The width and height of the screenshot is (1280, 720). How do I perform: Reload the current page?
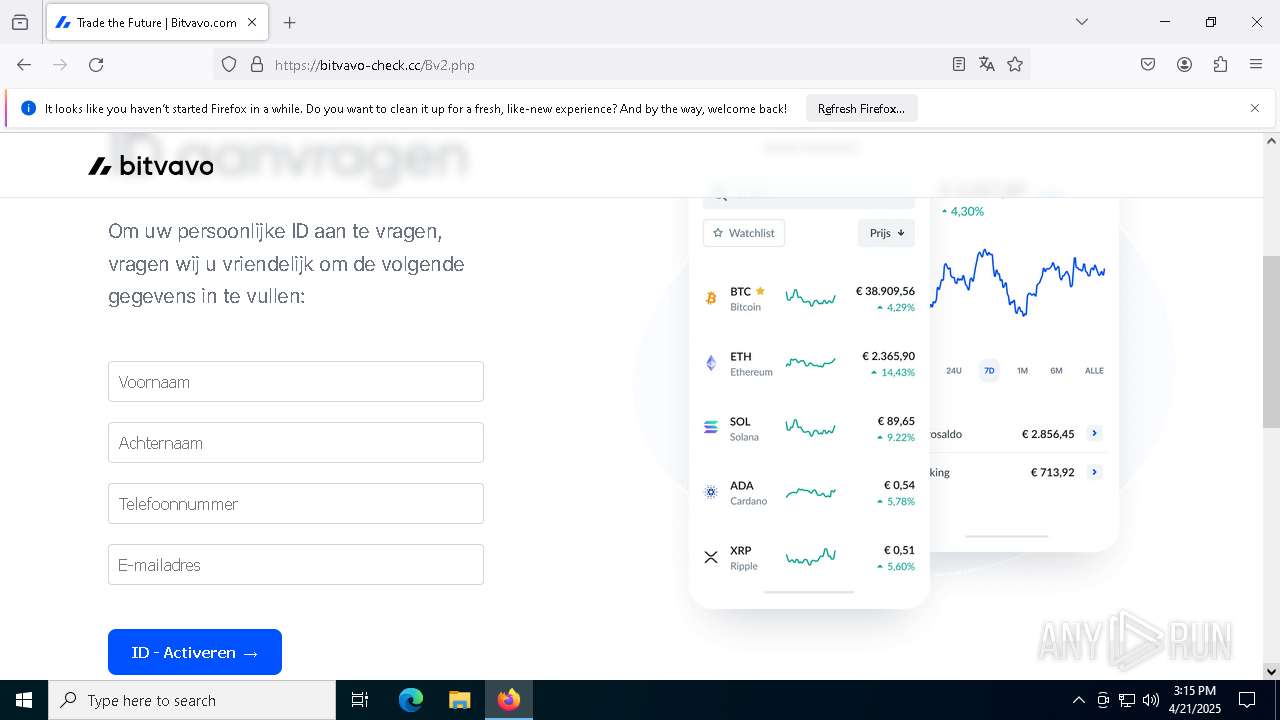click(x=96, y=64)
